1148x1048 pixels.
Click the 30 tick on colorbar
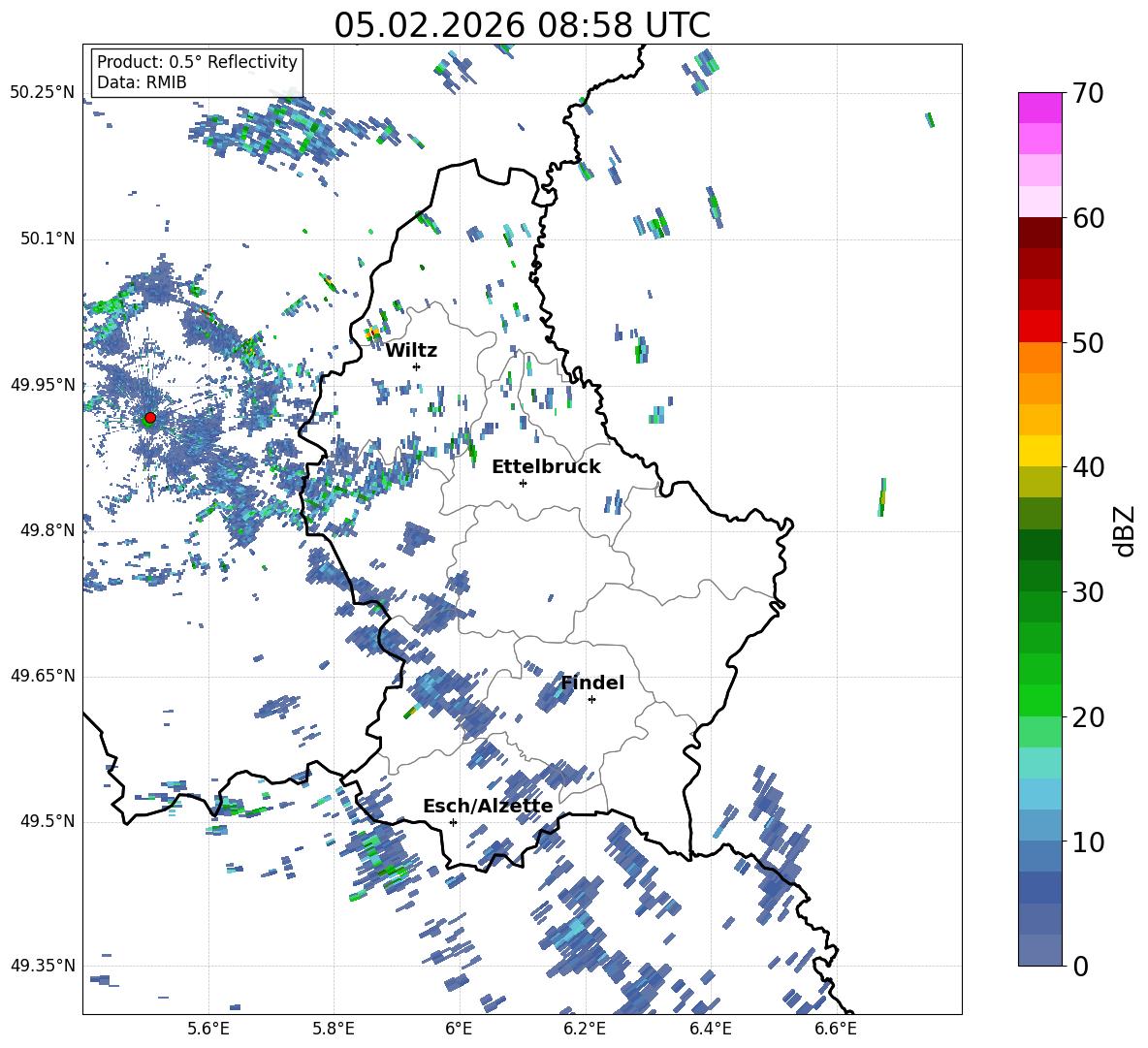(x=1087, y=591)
